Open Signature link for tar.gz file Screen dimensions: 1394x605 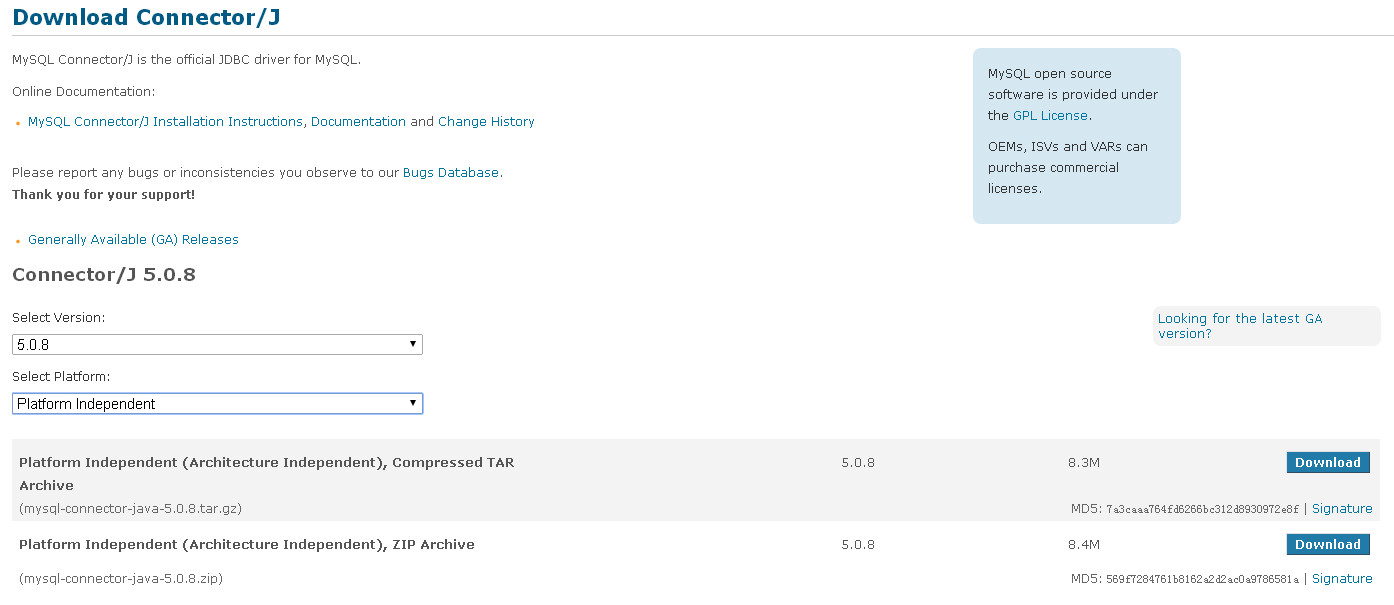pos(1342,509)
